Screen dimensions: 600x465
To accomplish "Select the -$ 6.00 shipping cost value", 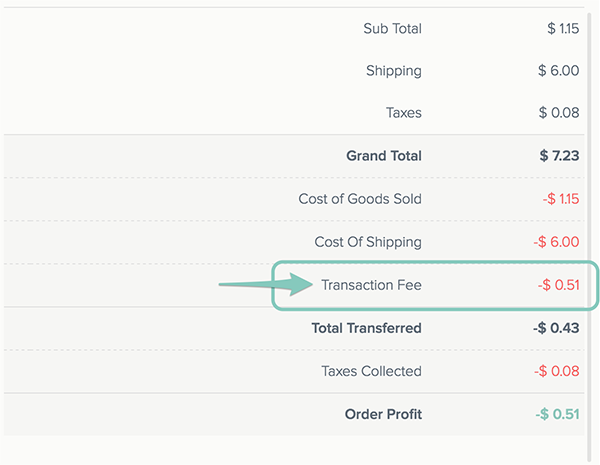I will tap(556, 242).
